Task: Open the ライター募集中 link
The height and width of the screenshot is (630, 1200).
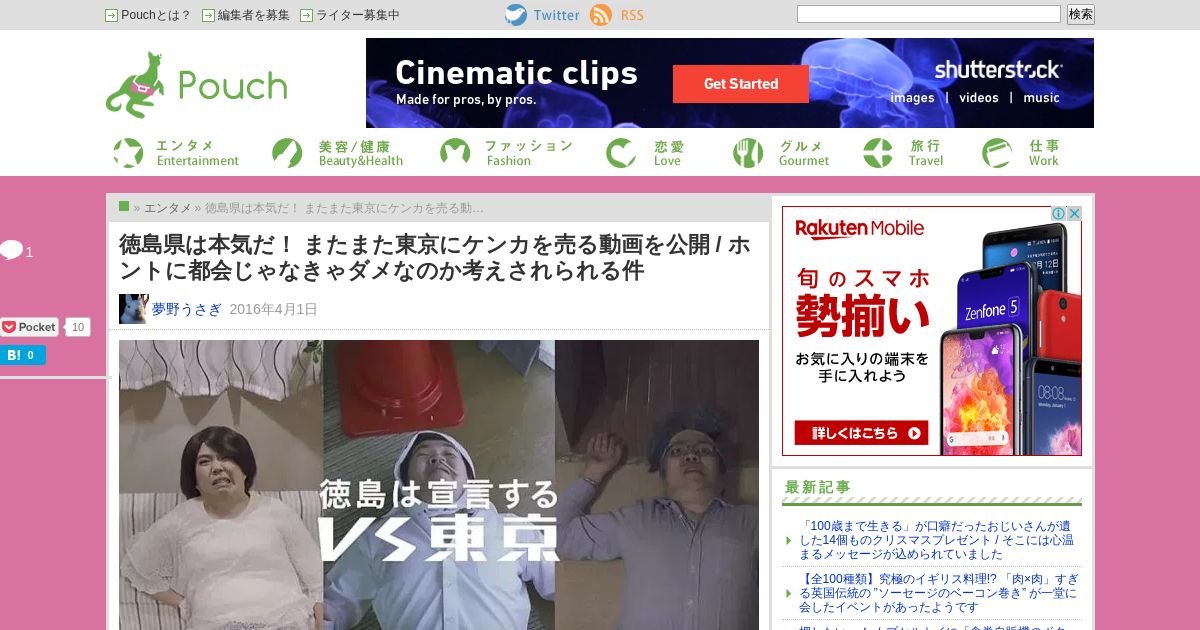Action: [358, 15]
